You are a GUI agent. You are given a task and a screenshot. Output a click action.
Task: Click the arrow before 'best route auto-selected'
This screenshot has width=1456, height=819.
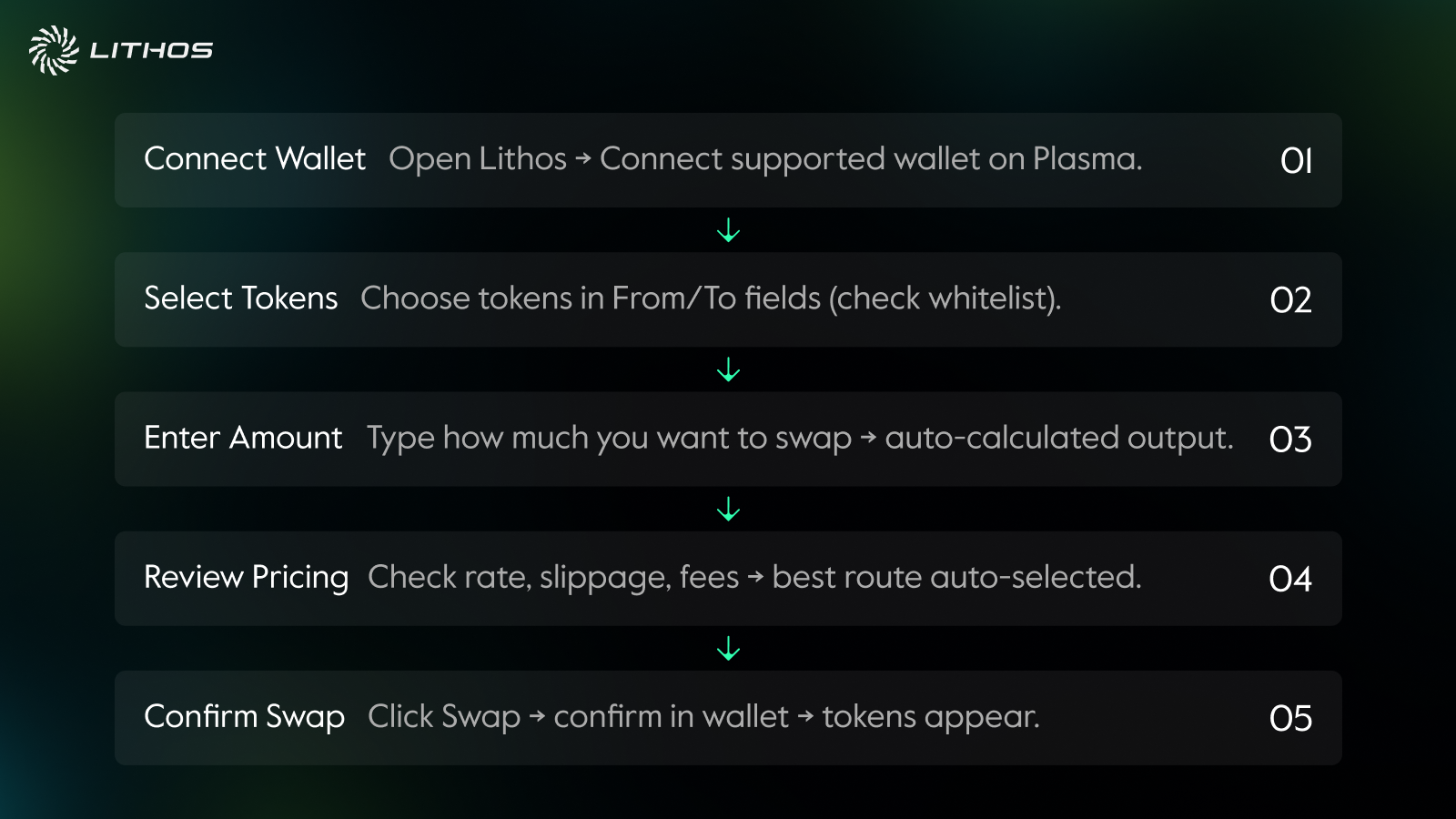tap(755, 578)
